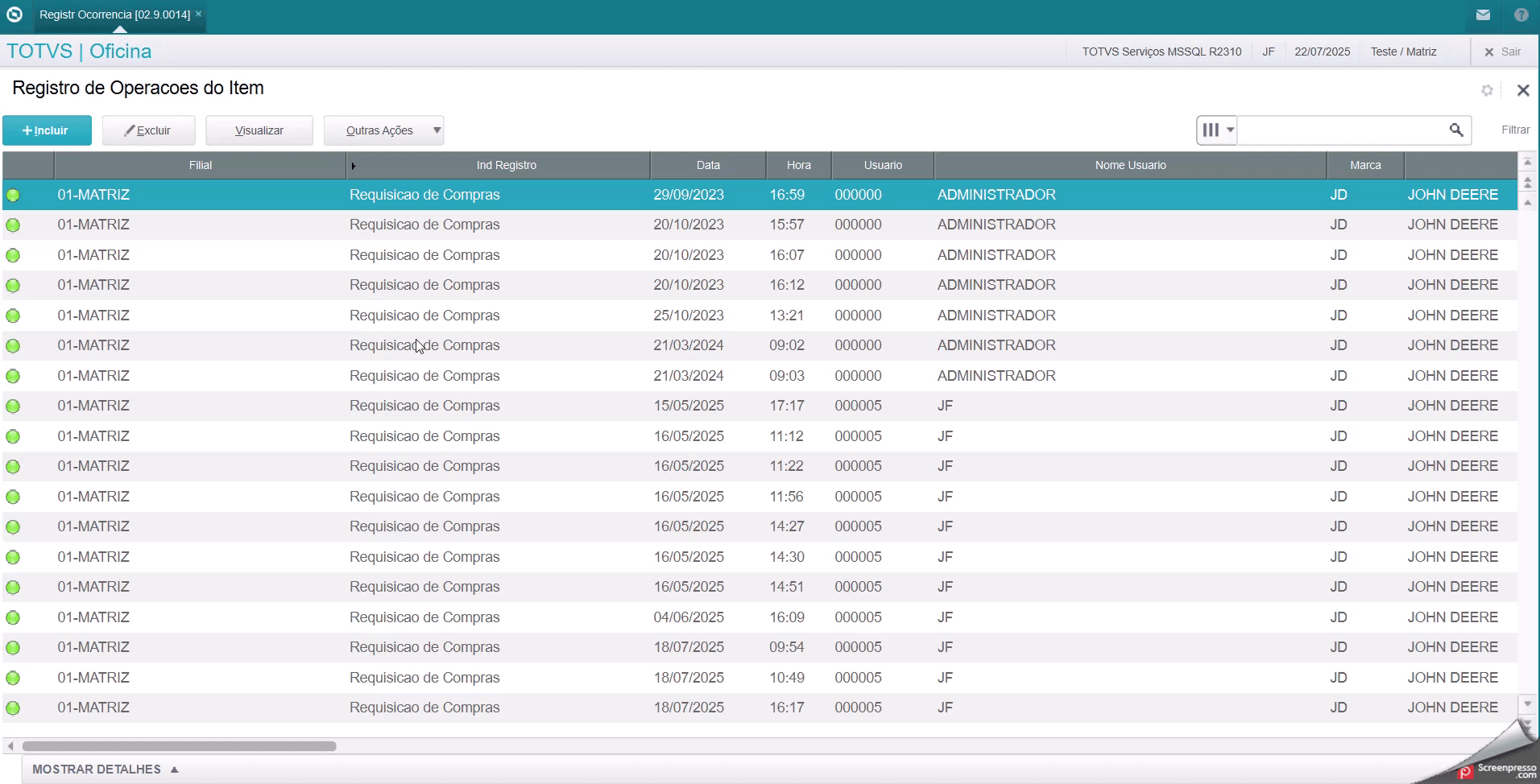Image resolution: width=1540 pixels, height=784 pixels.
Task: Click Sair to exit the system
Action: [1503, 52]
